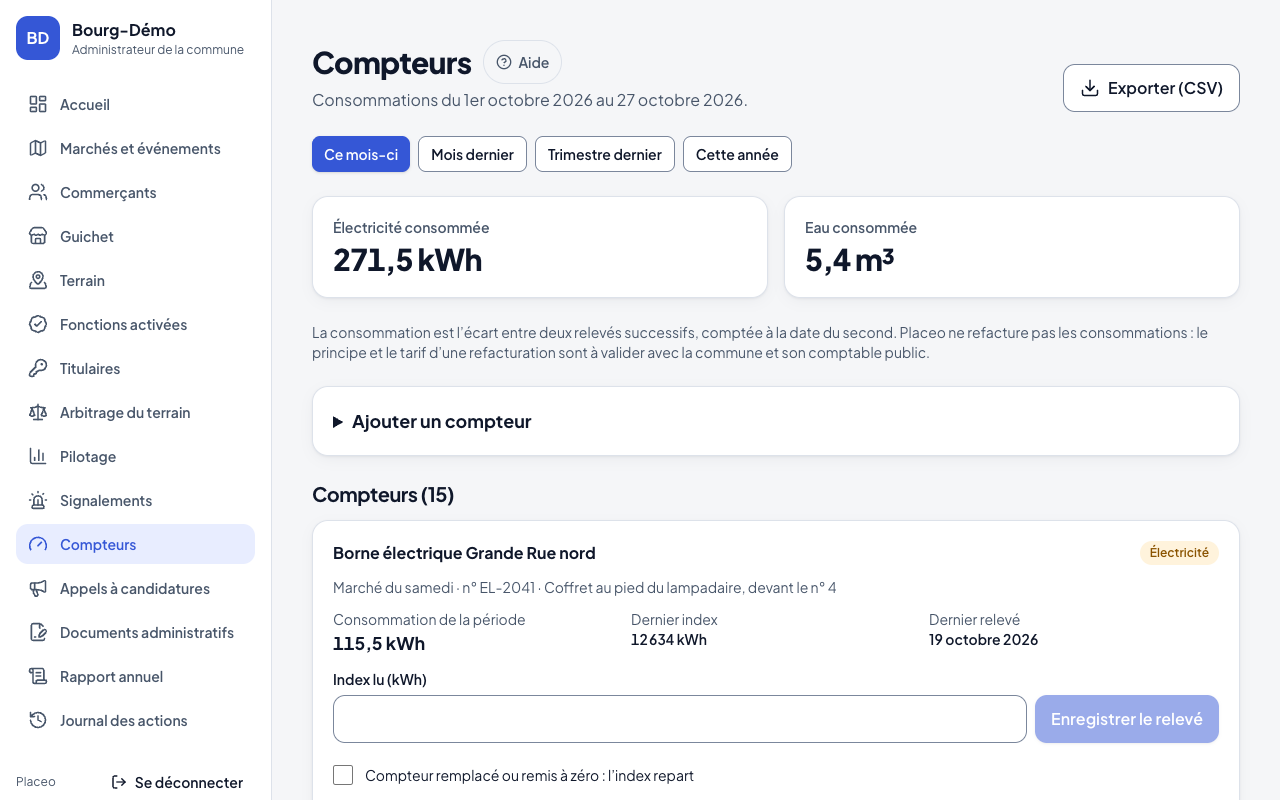Screen dimensions: 1280x800
Task: Switch to the Mois dernier period
Action: click(472, 154)
